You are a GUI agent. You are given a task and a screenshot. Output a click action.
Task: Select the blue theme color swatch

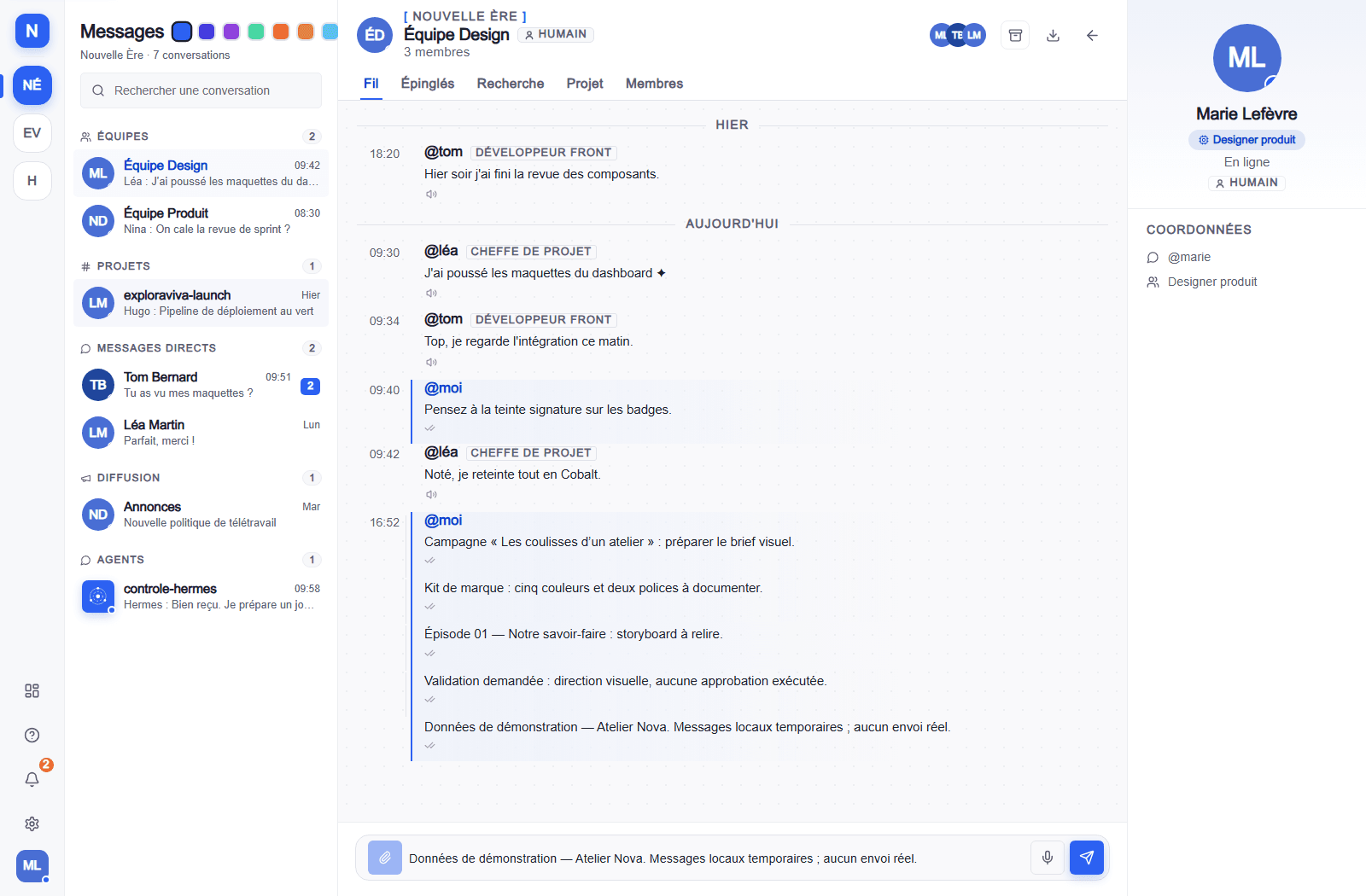coord(182,32)
